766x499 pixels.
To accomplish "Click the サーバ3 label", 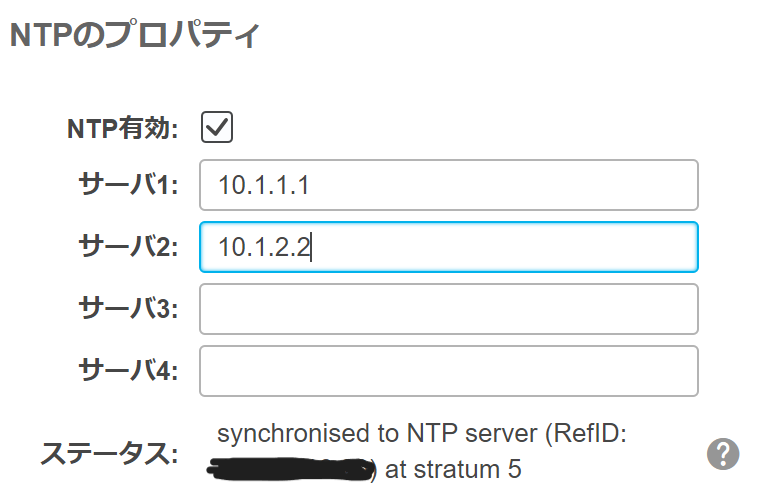I will (x=128, y=309).
